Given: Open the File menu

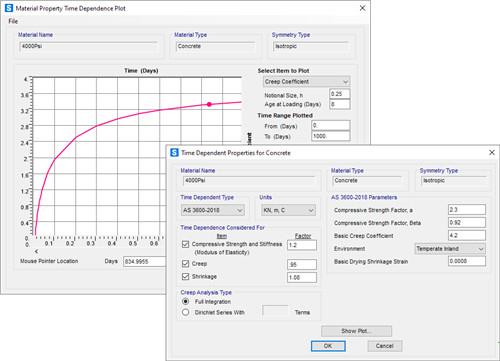Looking at the screenshot, I should [x=13, y=21].
